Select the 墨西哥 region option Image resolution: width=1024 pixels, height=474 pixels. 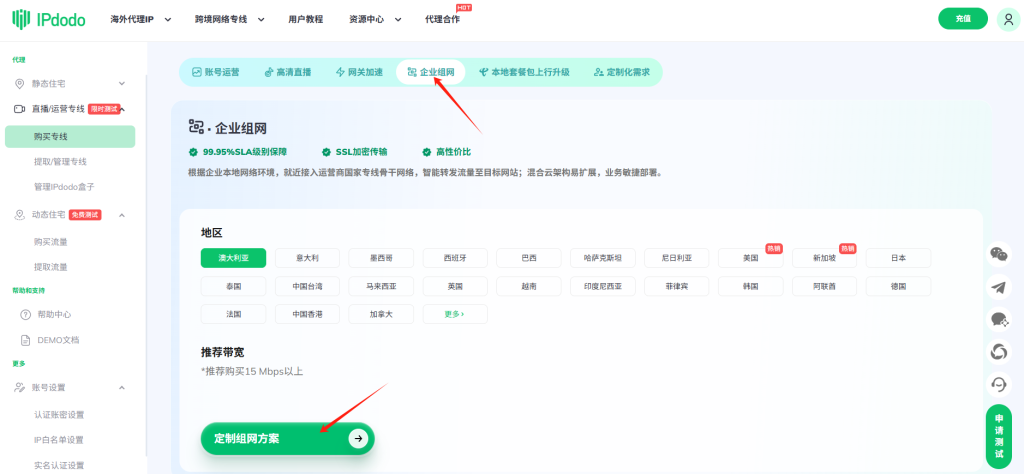click(x=381, y=258)
